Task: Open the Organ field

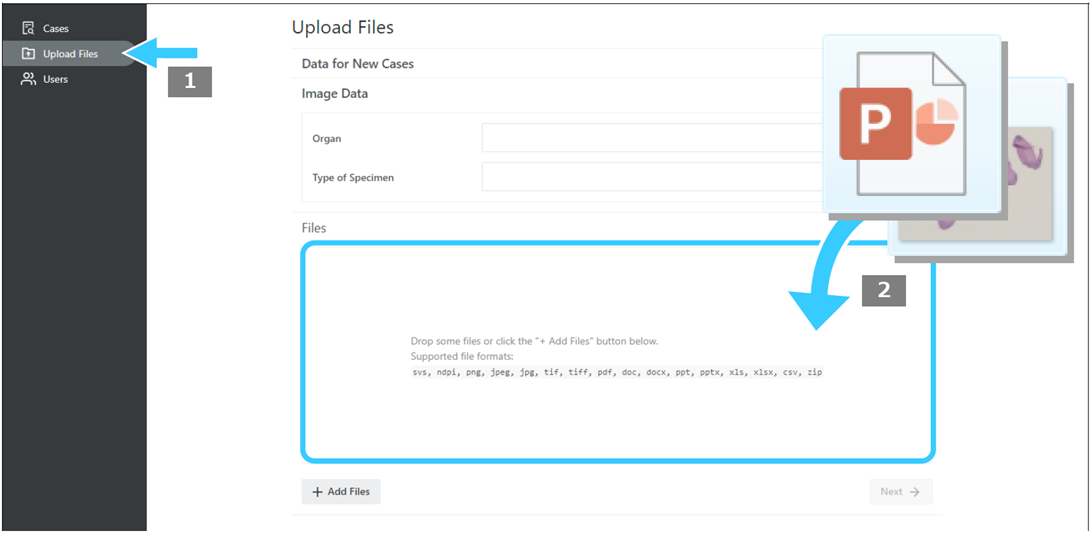Action: (x=652, y=138)
